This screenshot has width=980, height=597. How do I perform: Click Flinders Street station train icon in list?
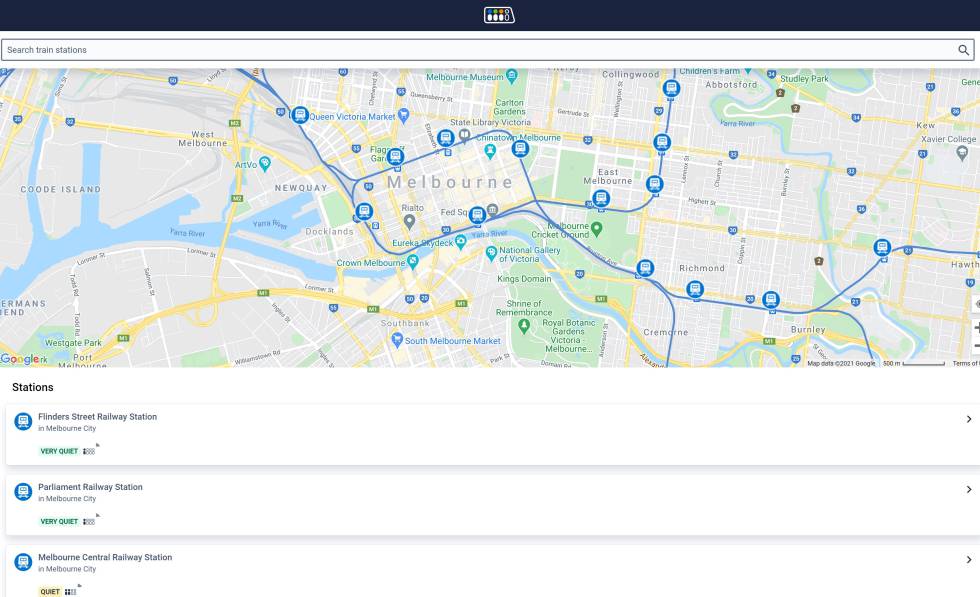(x=23, y=421)
